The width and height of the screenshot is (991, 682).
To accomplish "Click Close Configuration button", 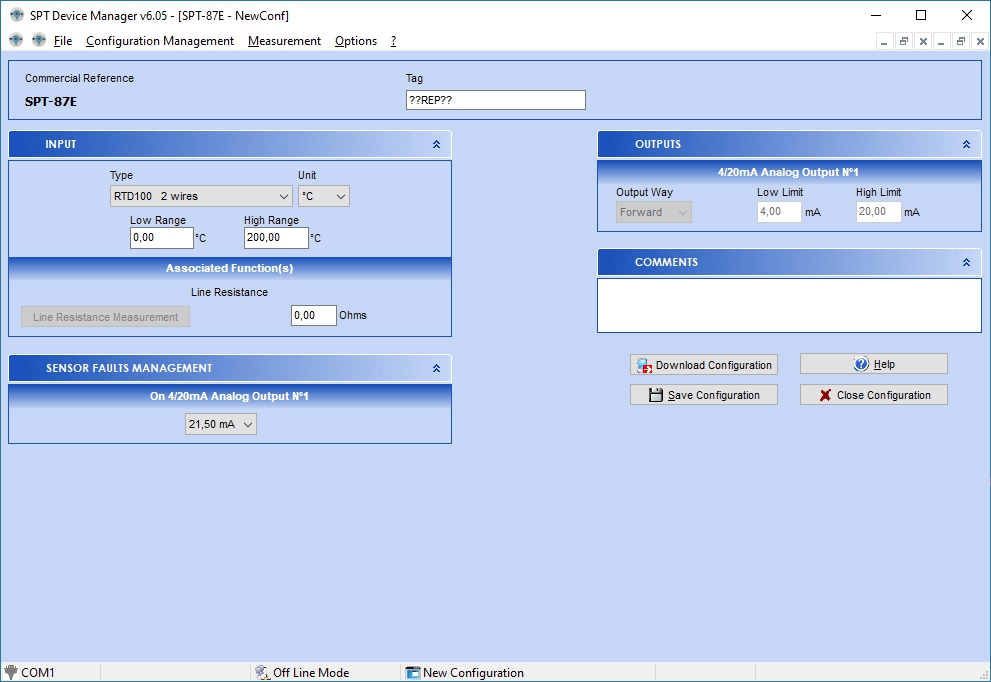I will pos(873,395).
